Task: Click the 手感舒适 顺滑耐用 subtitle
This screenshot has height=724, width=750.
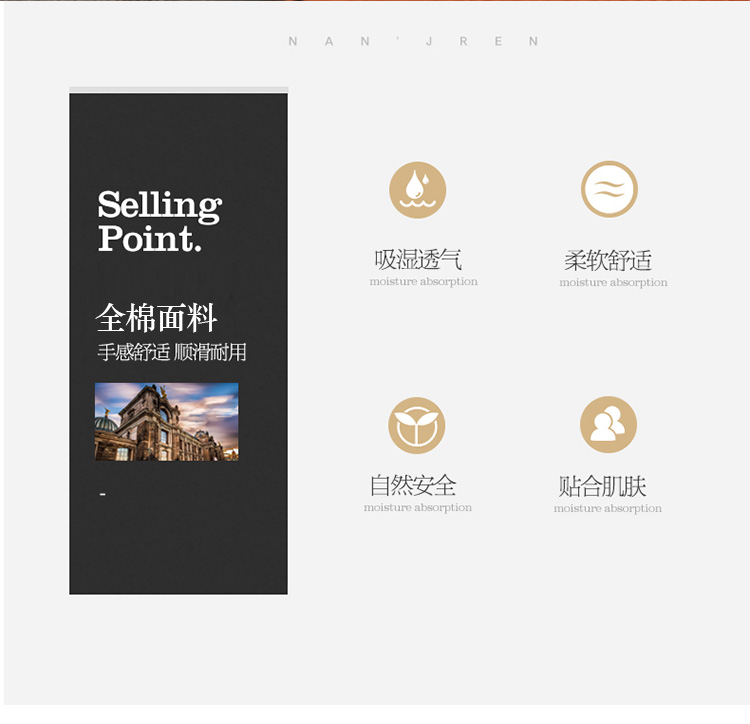Action: (x=172, y=352)
